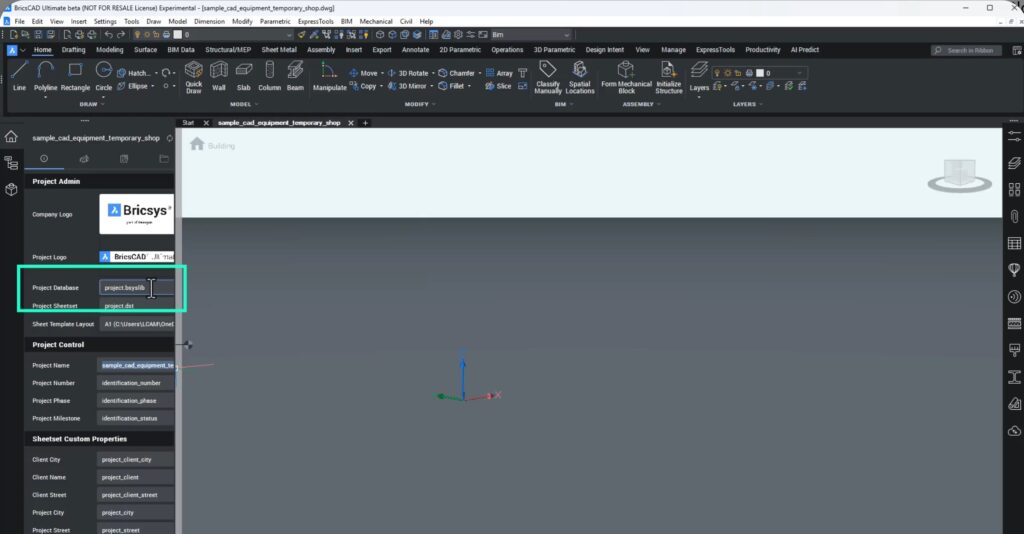
Task: Select the Wall tool
Action: tap(219, 76)
